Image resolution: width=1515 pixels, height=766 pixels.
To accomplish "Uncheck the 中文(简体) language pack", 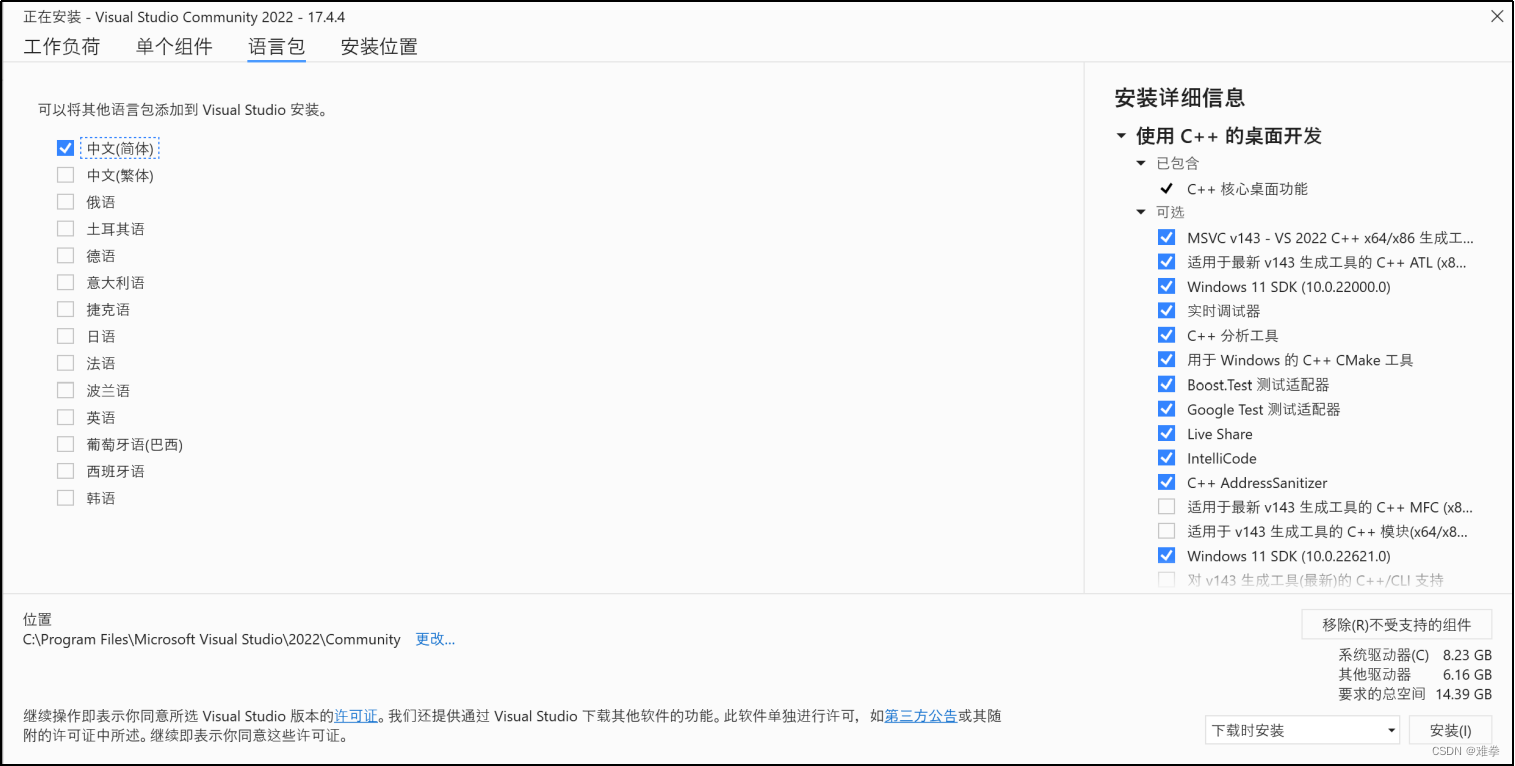I will click(x=66, y=148).
